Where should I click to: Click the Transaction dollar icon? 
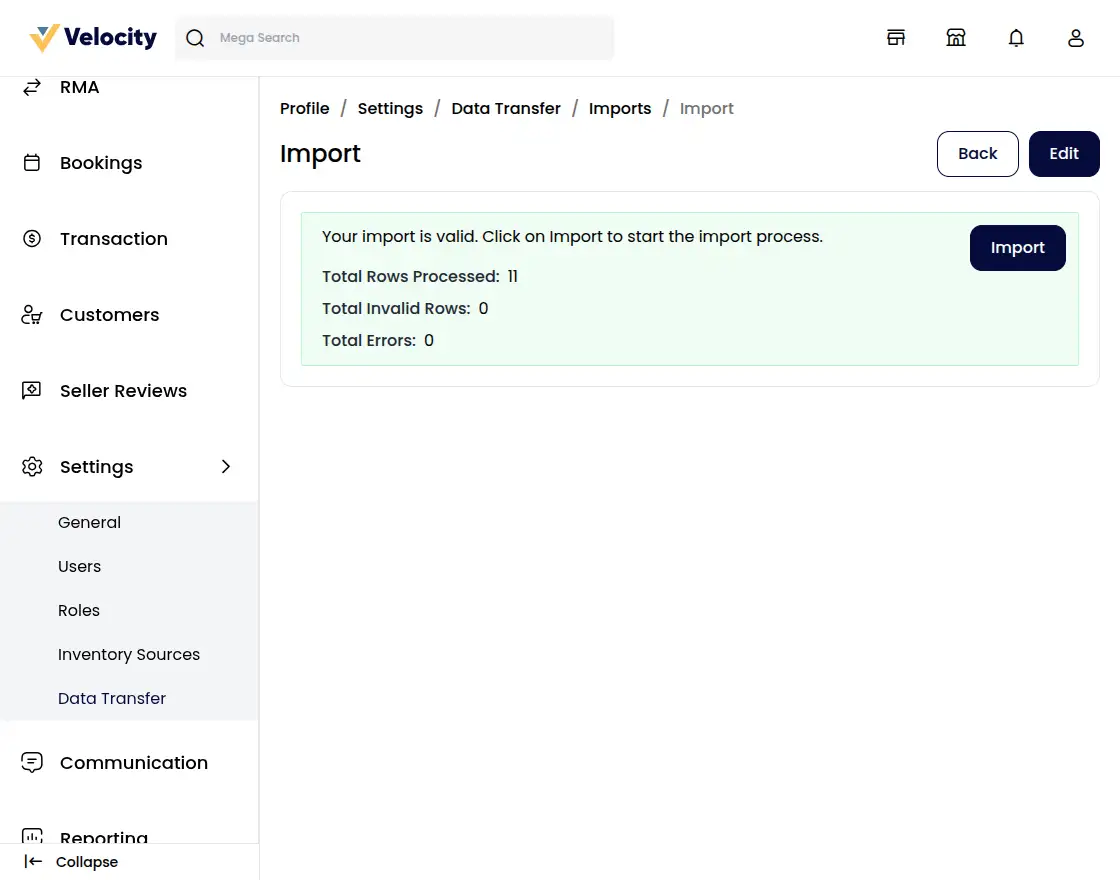click(x=32, y=239)
